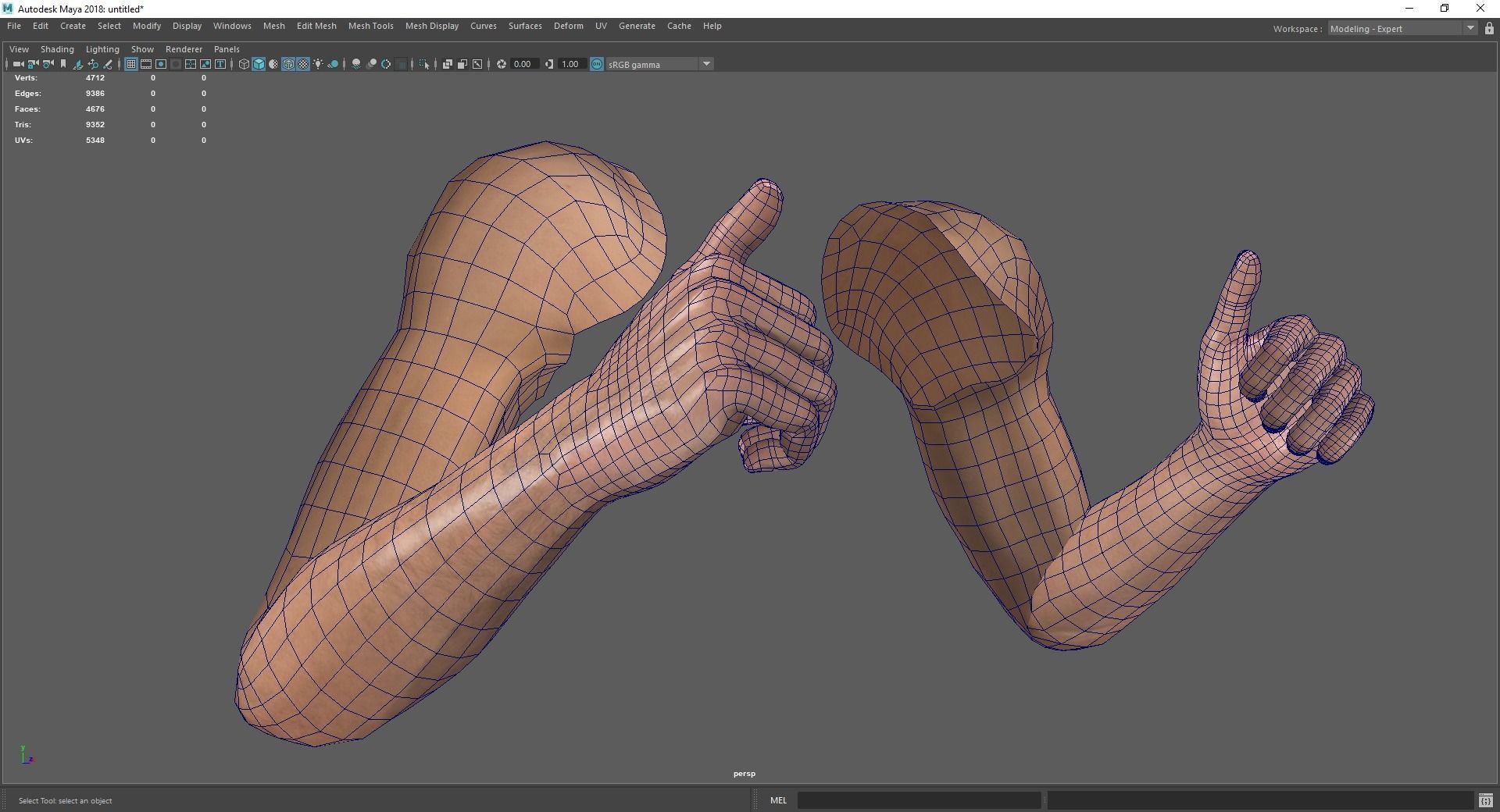This screenshot has height=812, width=1500.
Task: Toggle the viewport Grid display
Action: [x=131, y=64]
